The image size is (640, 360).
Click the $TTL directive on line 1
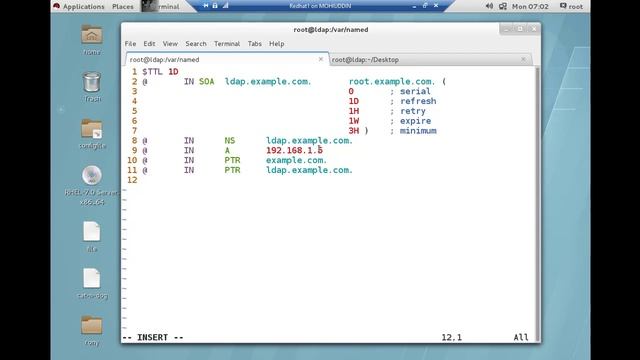(x=152, y=72)
